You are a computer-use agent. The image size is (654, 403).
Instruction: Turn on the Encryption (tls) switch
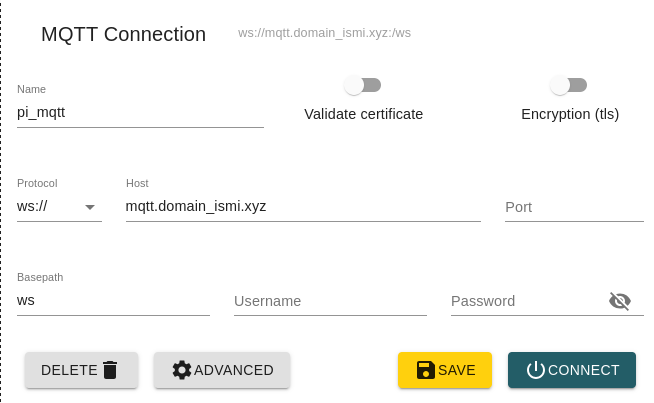569,85
